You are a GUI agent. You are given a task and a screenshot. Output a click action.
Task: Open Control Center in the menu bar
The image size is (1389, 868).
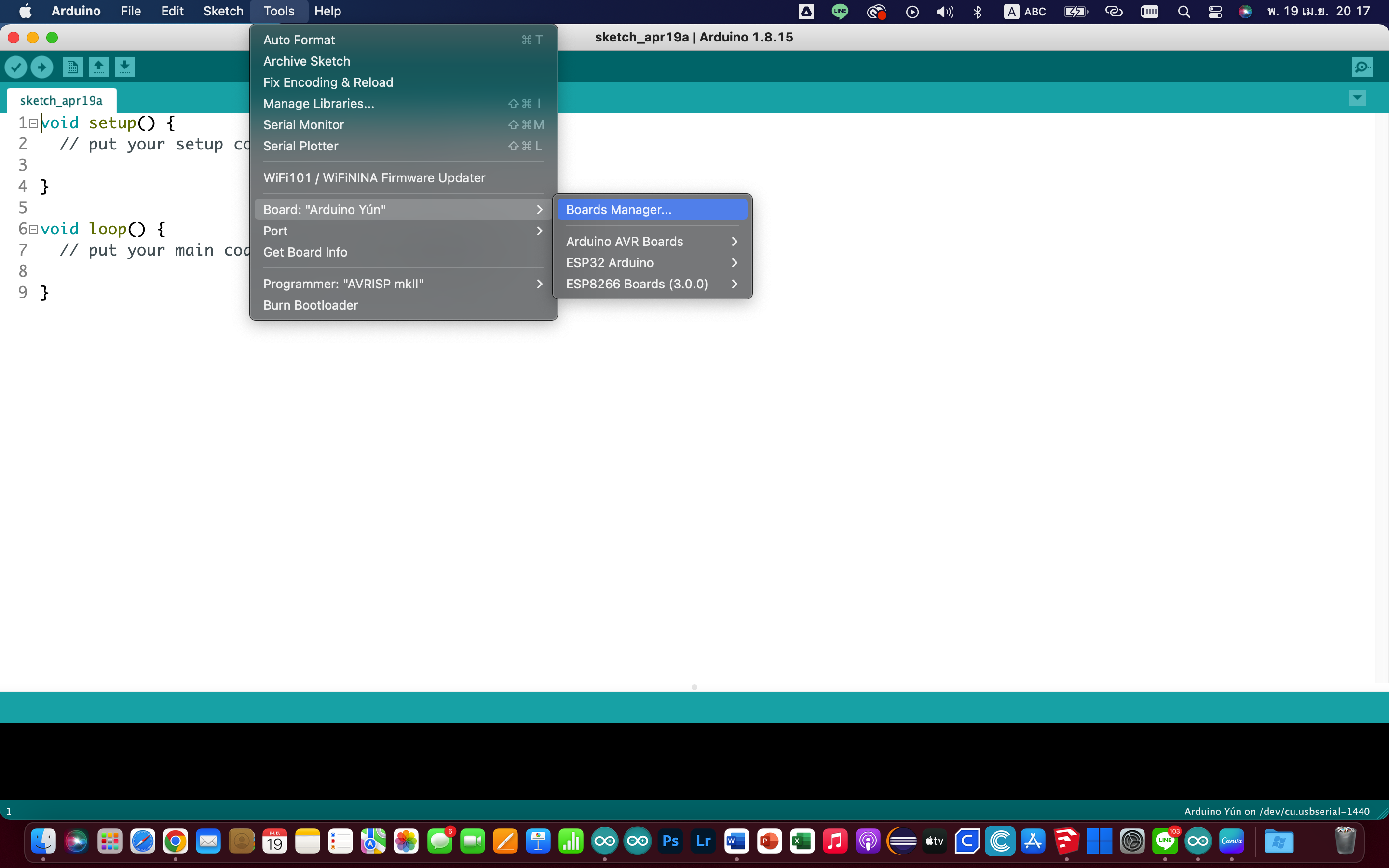(x=1215, y=12)
